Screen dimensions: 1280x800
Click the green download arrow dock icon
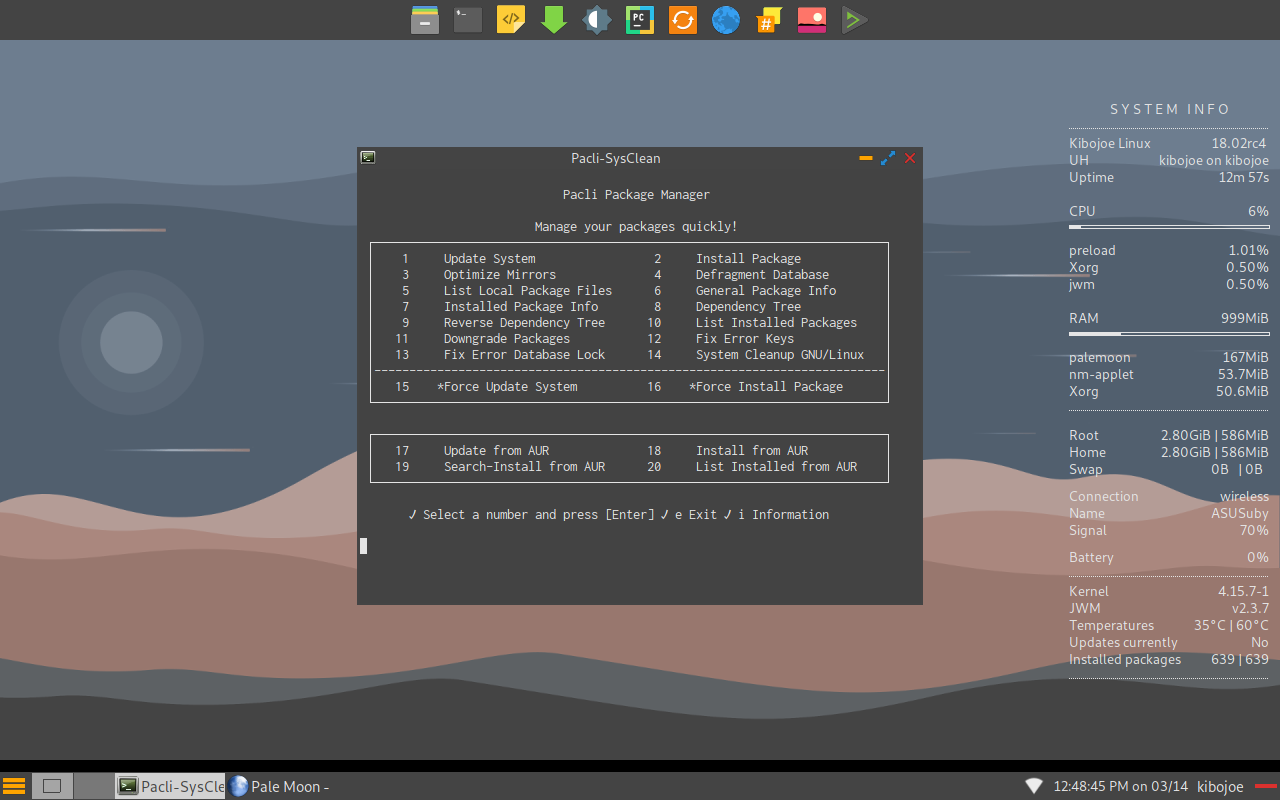point(554,20)
